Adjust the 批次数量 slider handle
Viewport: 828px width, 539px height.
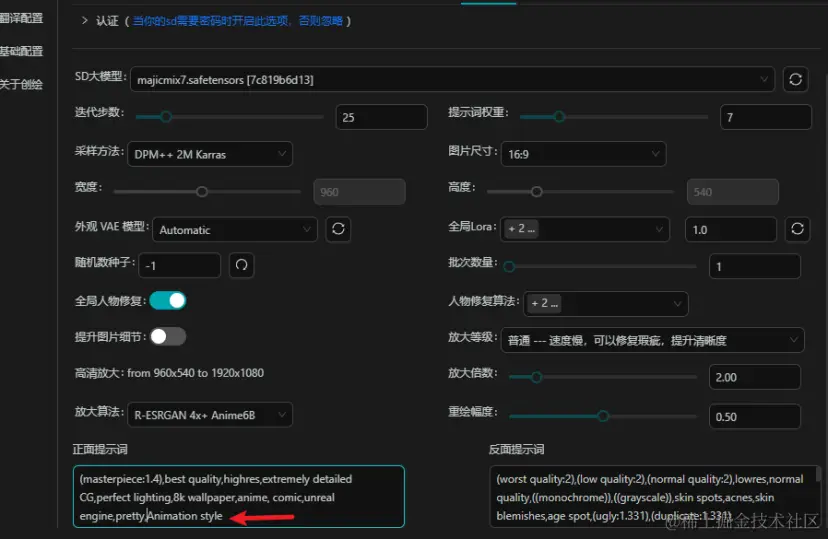coord(509,266)
